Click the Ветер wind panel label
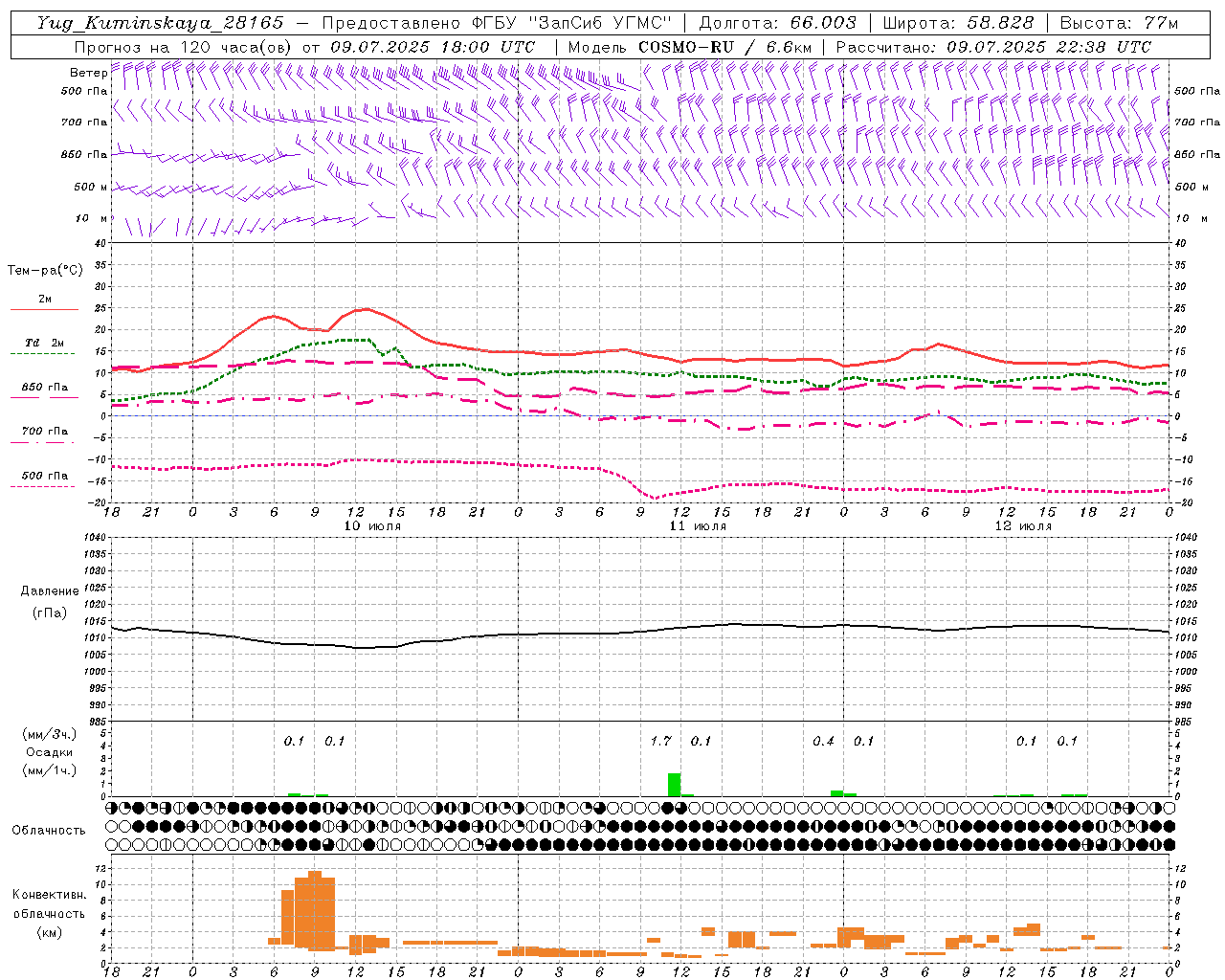The image size is (1225, 980). (89, 73)
